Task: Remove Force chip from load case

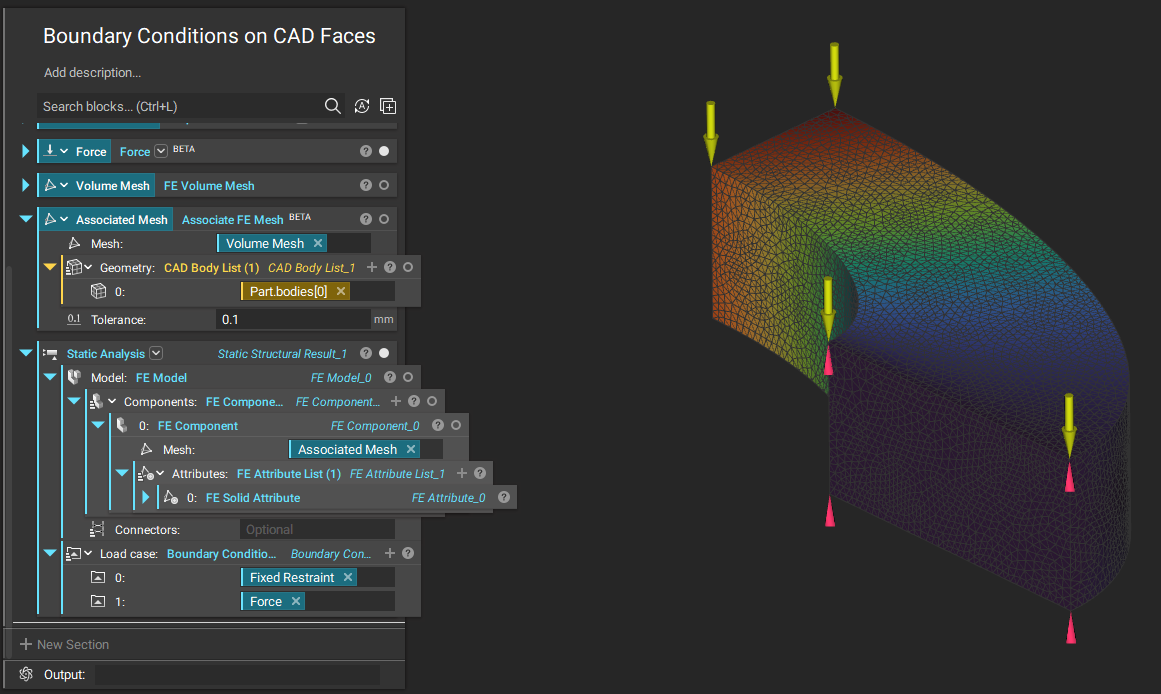Action: point(295,601)
